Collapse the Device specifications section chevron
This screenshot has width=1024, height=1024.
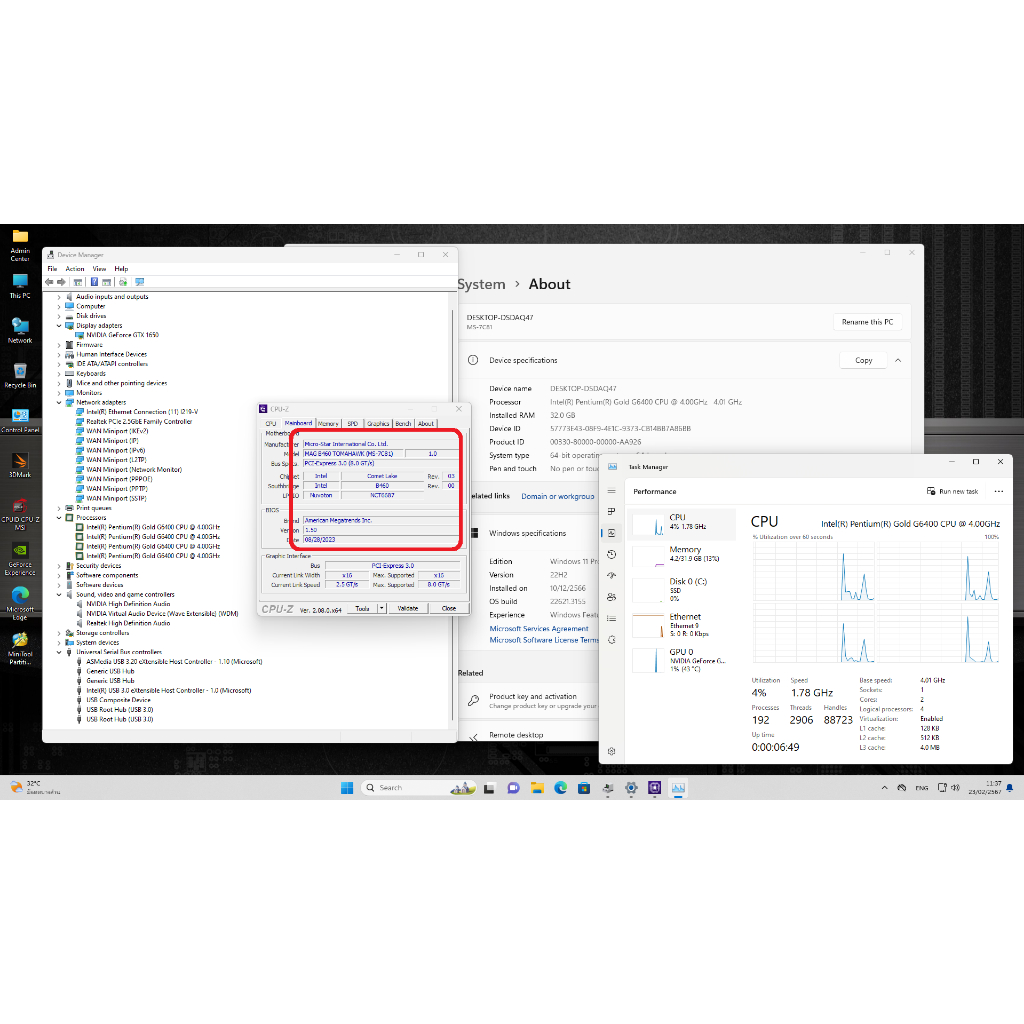point(897,360)
